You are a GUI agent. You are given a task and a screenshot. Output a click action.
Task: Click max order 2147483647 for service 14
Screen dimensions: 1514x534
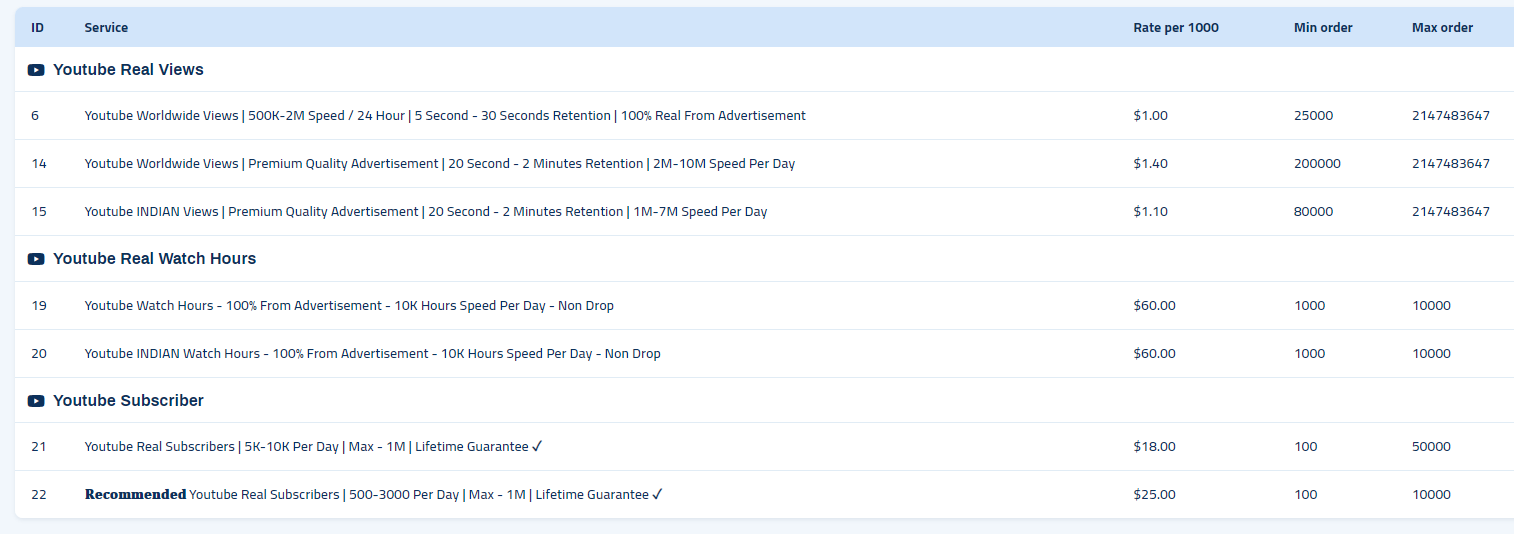1450,164
